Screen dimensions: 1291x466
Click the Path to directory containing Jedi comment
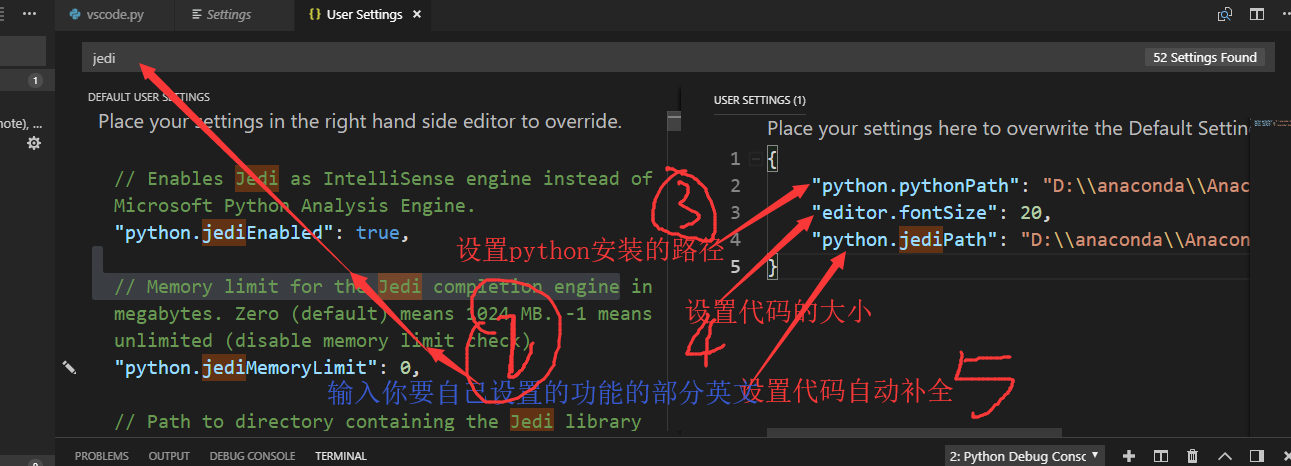pos(378,422)
